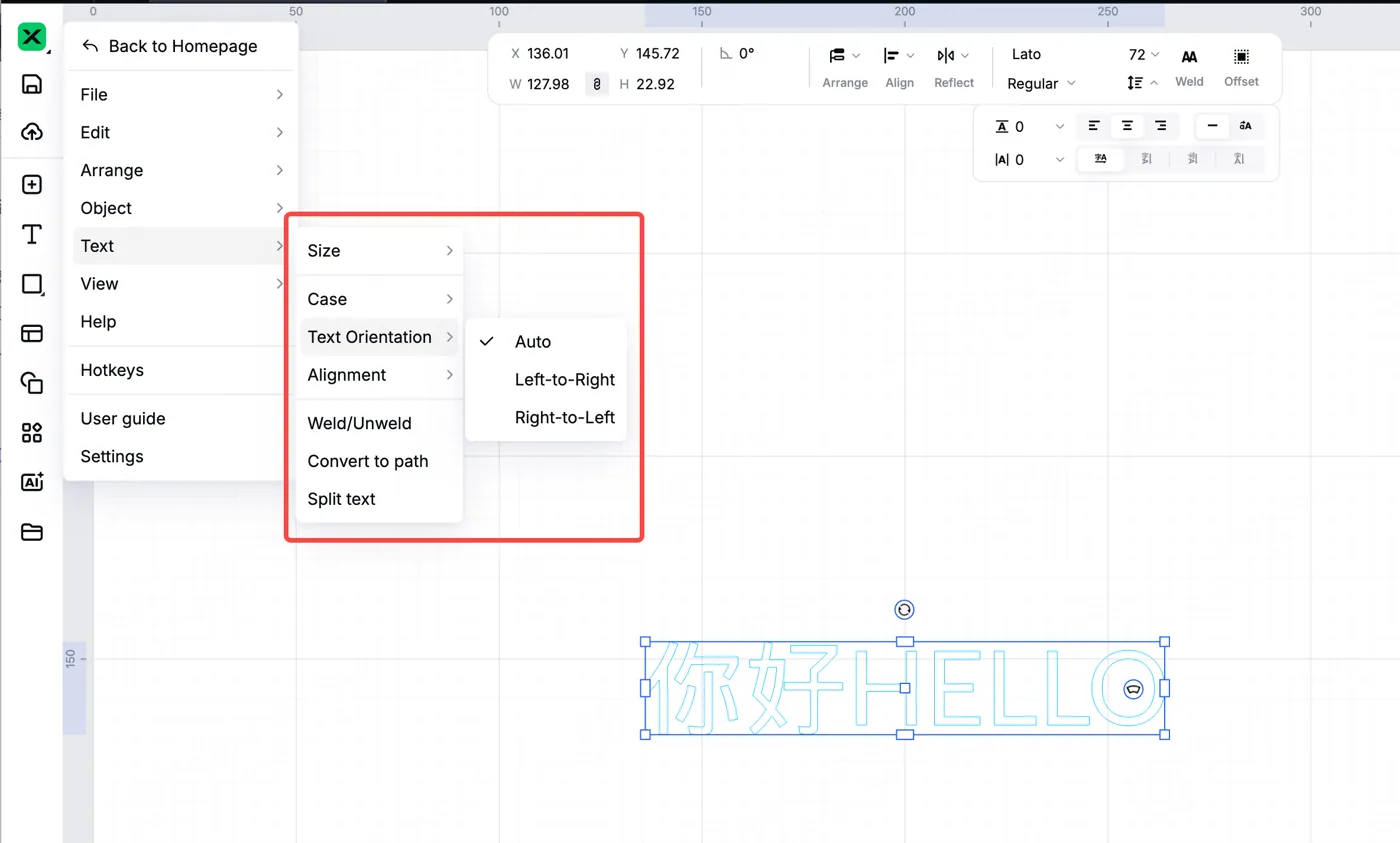Toggle the aspect ratio lock link
Image resolution: width=1400 pixels, height=843 pixels.
(597, 85)
